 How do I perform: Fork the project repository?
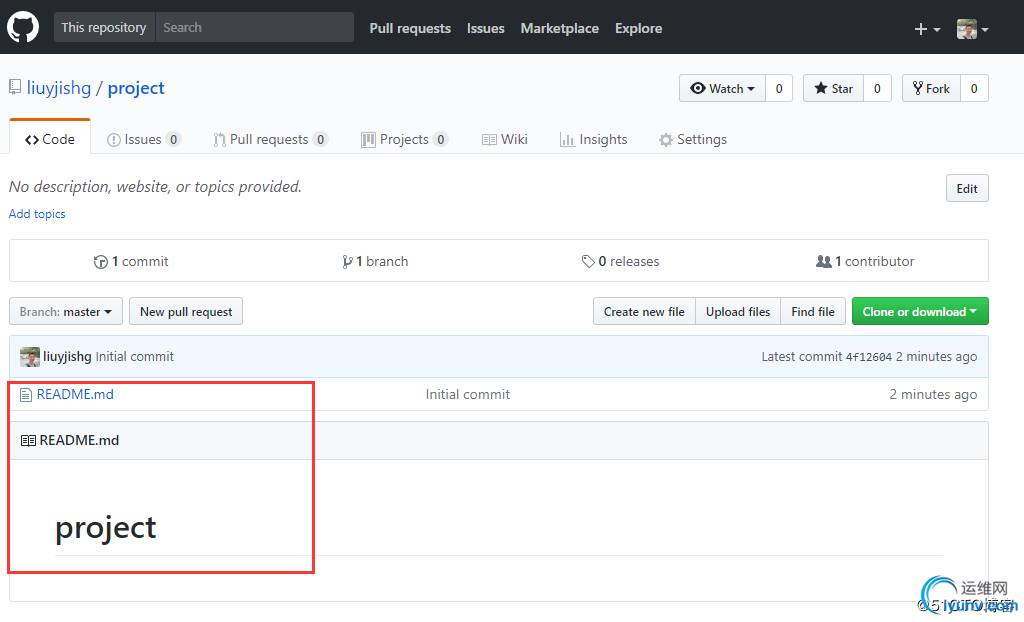(931, 88)
